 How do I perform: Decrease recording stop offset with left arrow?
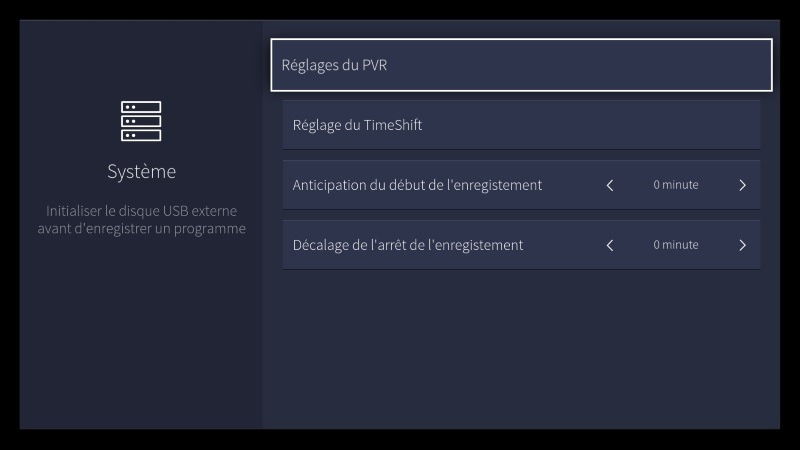tap(610, 245)
